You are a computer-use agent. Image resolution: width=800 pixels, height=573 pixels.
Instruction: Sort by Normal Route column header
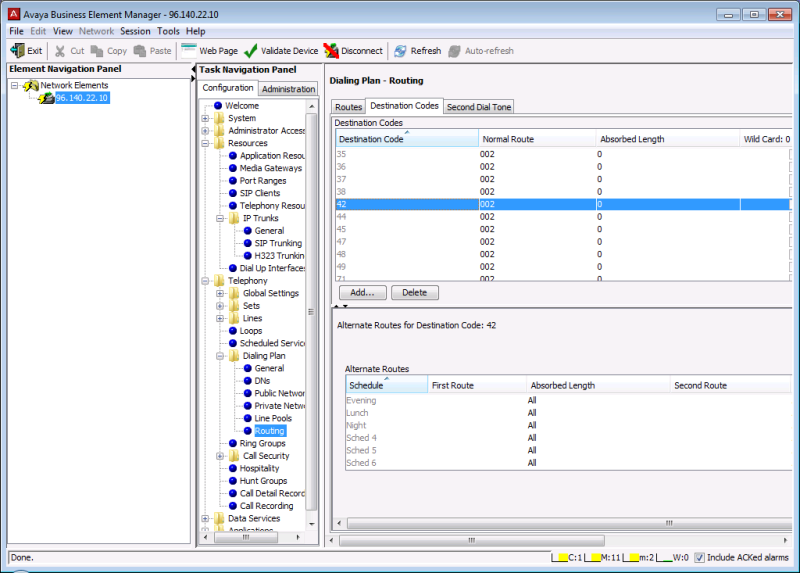coord(537,139)
